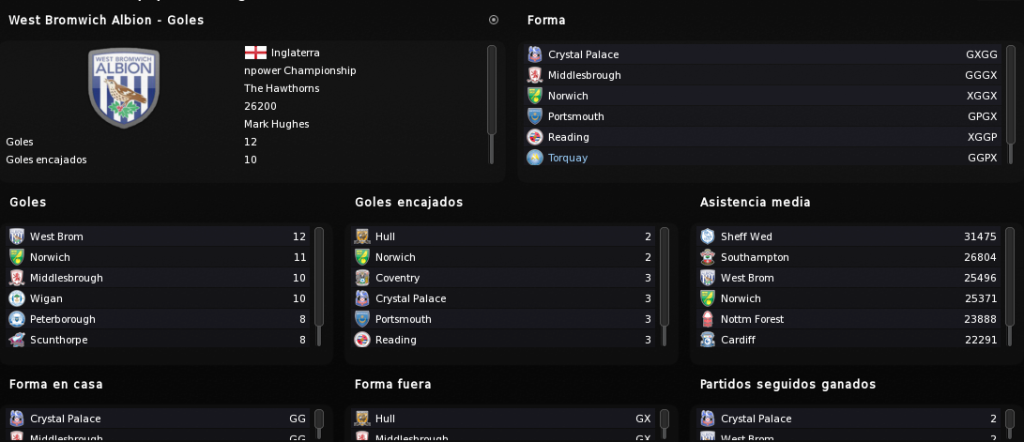The image size is (1024, 442).
Task: Open the Torquay team link
Action: click(x=568, y=158)
